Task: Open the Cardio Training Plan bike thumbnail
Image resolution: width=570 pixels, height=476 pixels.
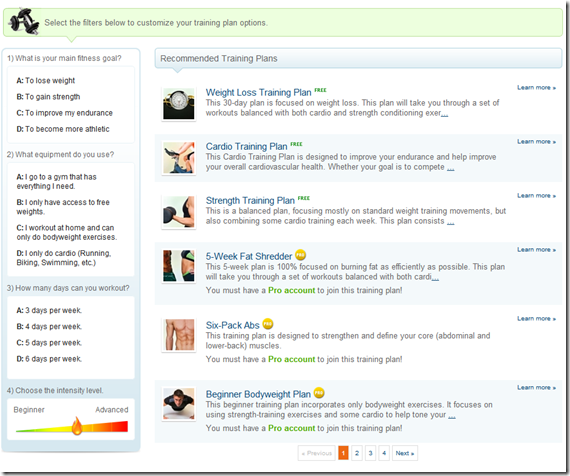Action: [x=178, y=158]
